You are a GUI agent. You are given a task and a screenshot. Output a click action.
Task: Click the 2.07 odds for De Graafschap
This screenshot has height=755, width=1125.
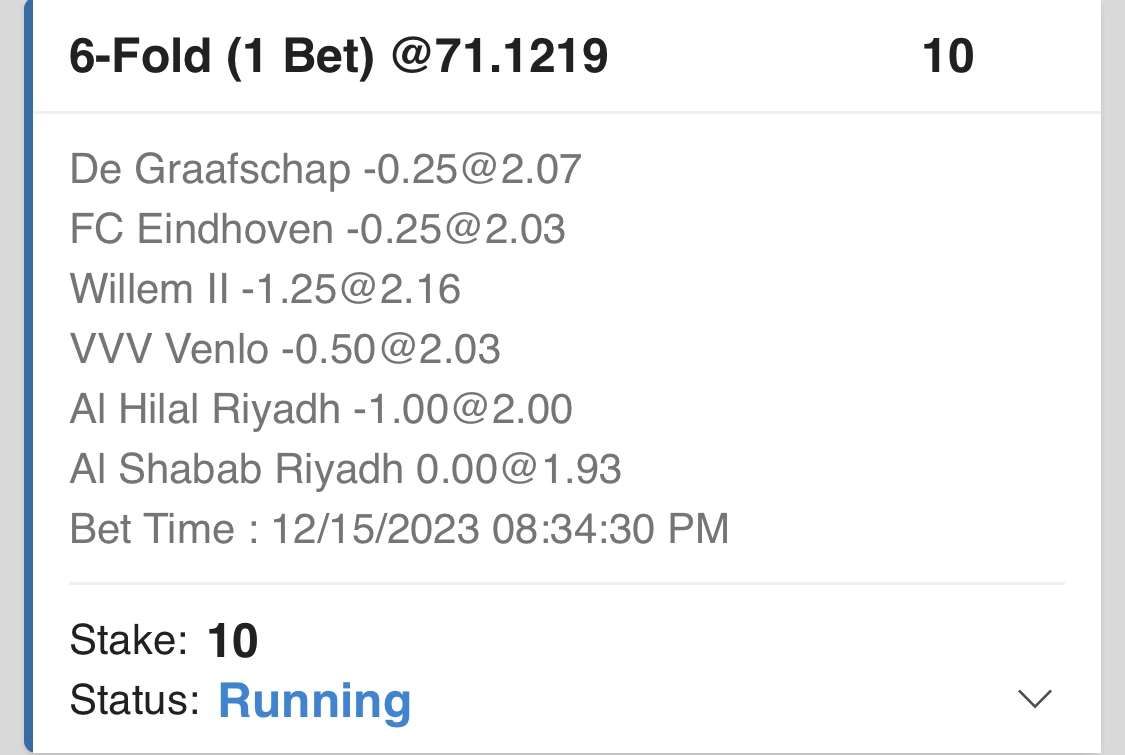click(543, 170)
